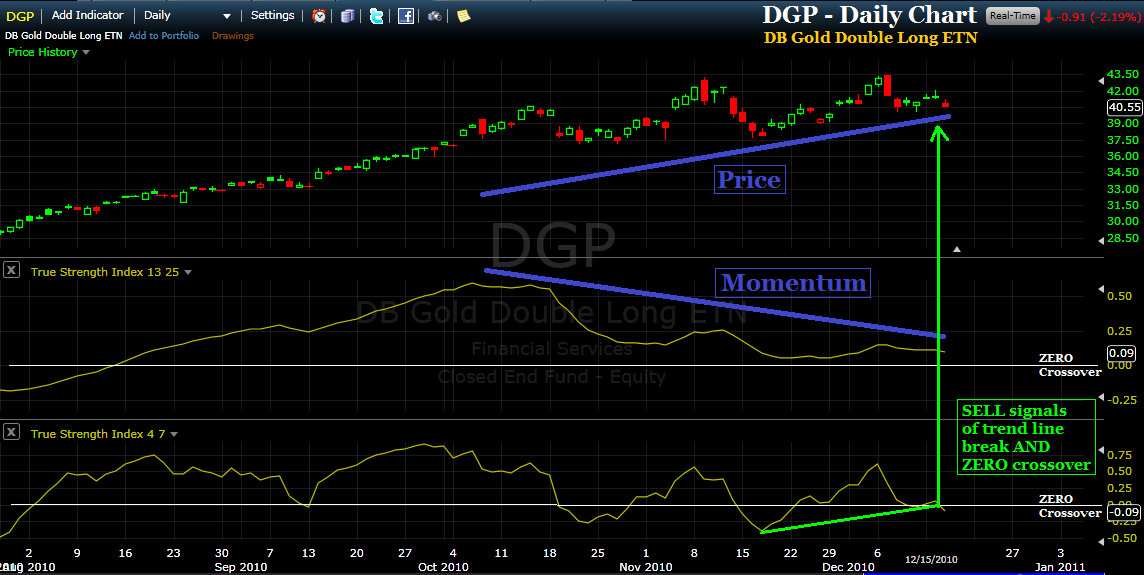Open the chart Settings menu

272,15
